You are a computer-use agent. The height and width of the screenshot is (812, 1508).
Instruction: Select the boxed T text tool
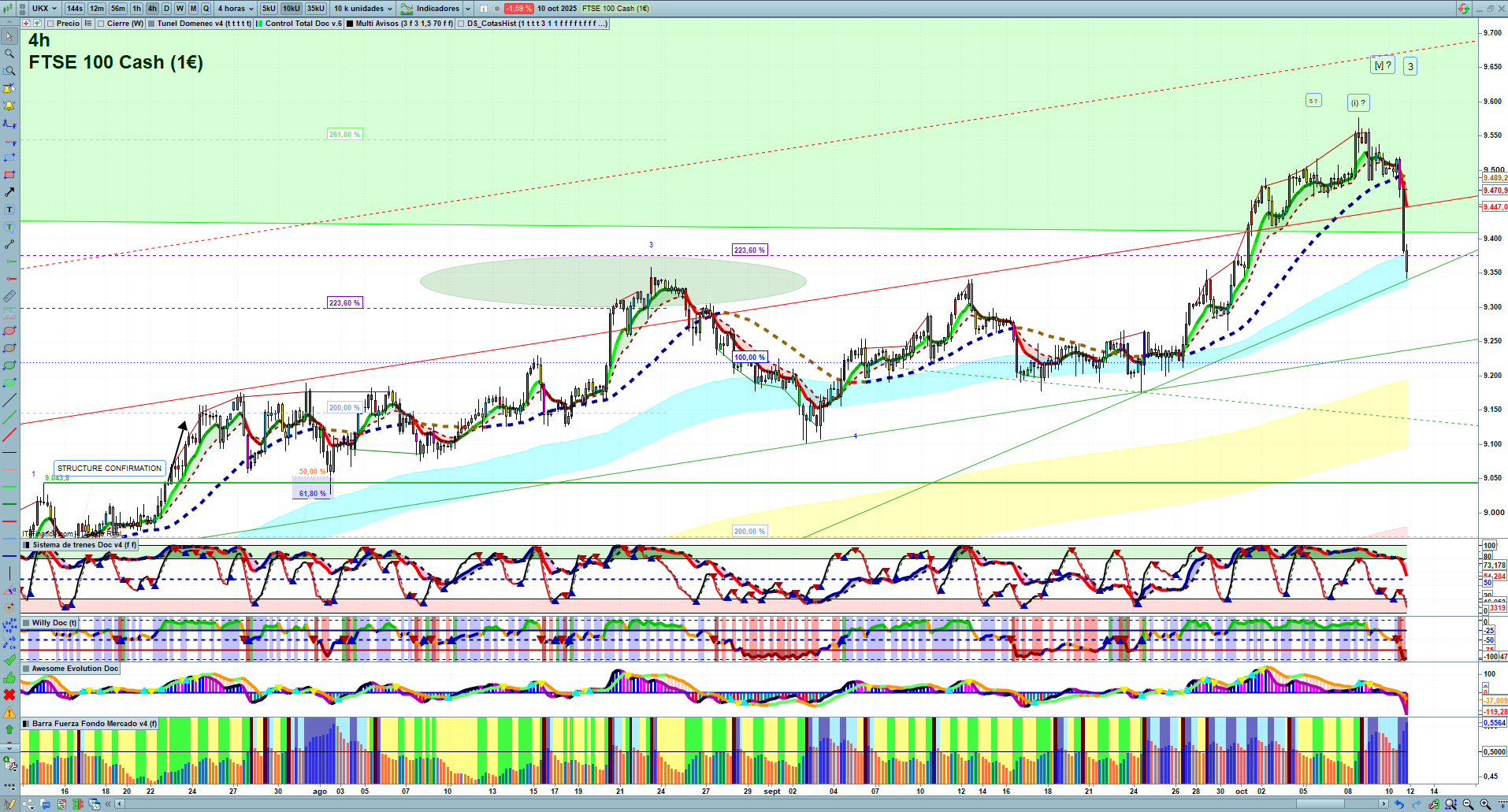(9, 209)
